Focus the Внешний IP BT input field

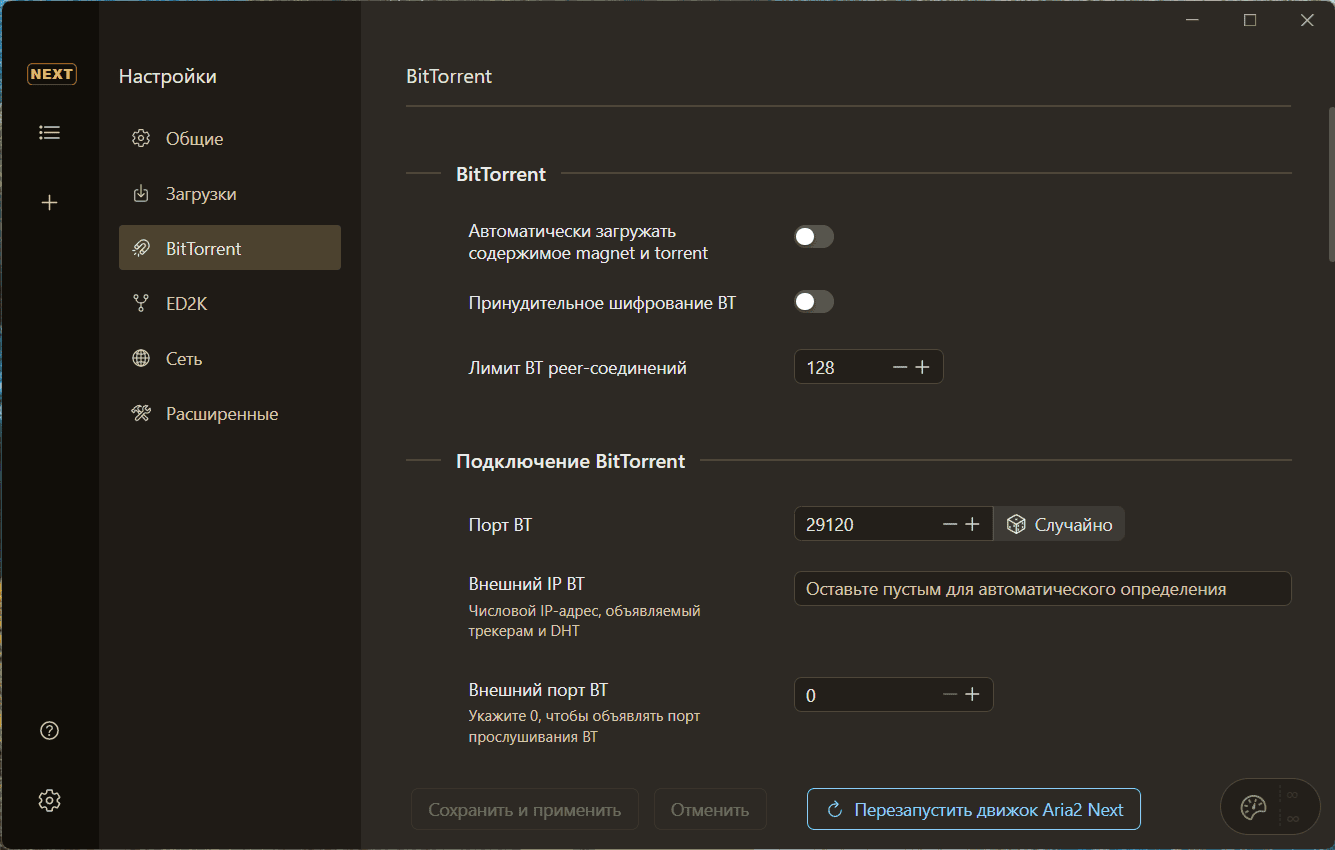pyautogui.click(x=1043, y=589)
